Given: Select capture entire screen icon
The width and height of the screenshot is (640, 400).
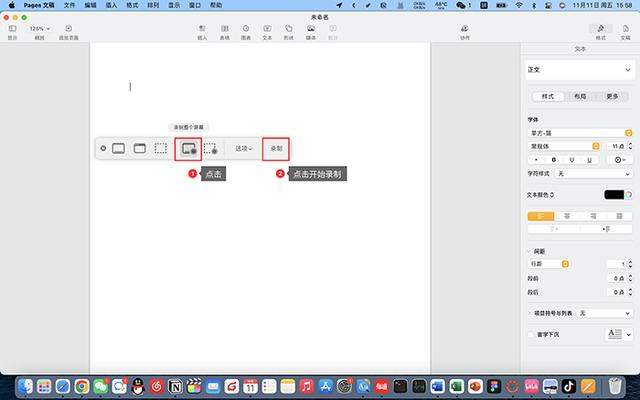Looking at the screenshot, I should pos(118,148).
